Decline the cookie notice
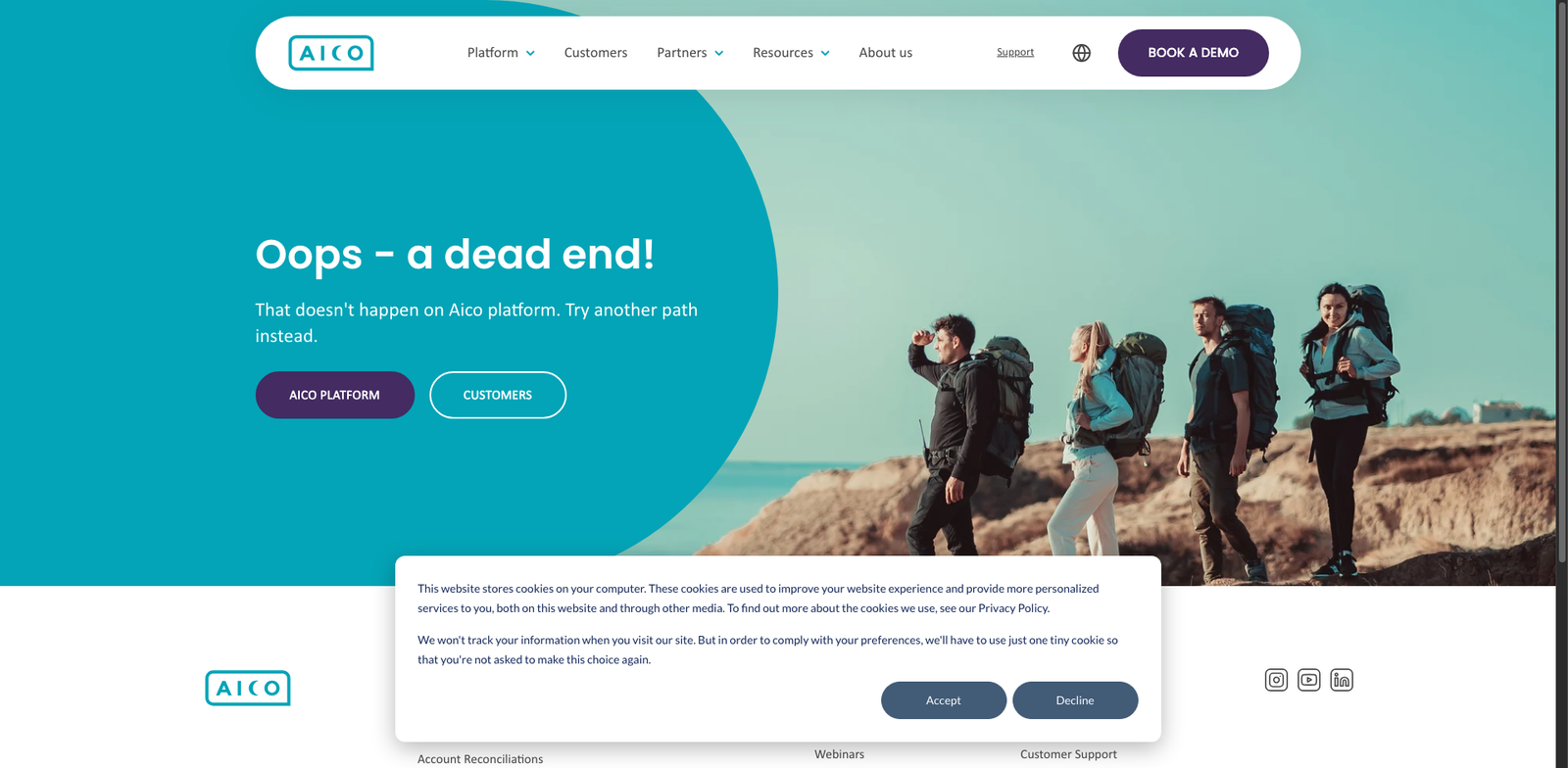This screenshot has height=768, width=1568. coord(1075,700)
